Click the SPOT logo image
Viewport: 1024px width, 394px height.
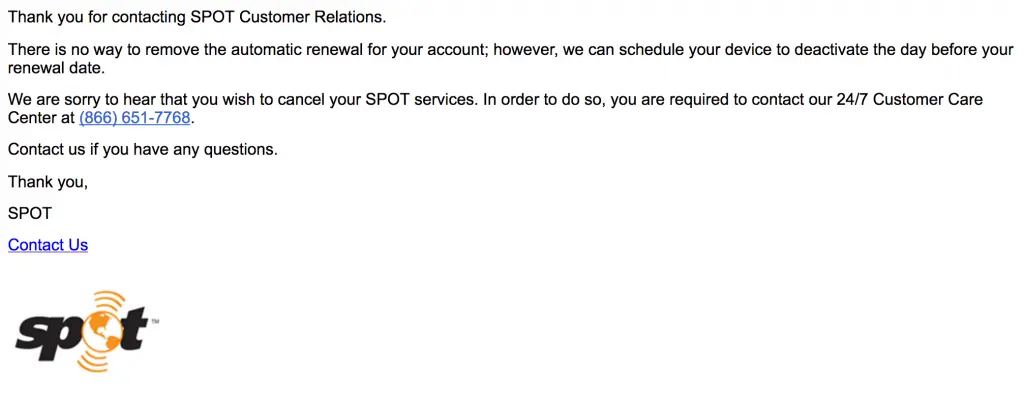87,332
